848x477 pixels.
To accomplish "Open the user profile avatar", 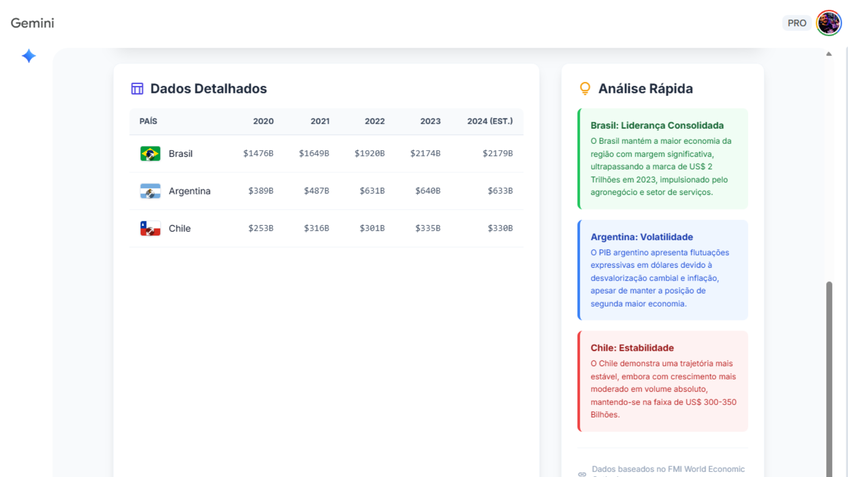I will coord(828,23).
